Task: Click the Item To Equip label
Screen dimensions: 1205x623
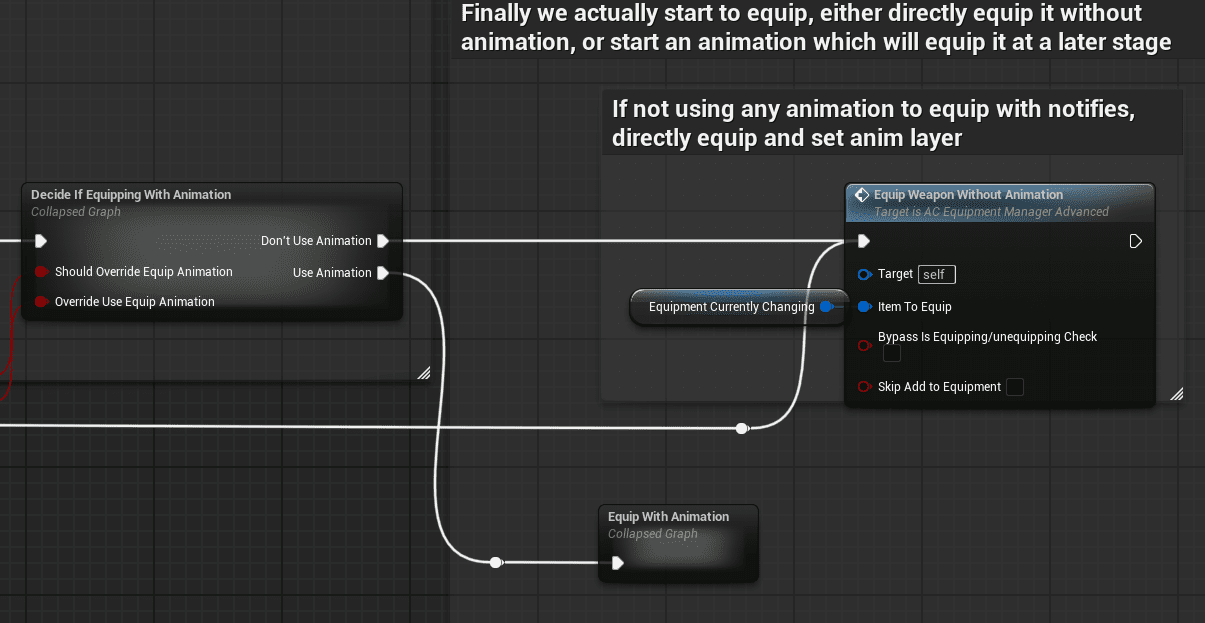Action: click(915, 307)
